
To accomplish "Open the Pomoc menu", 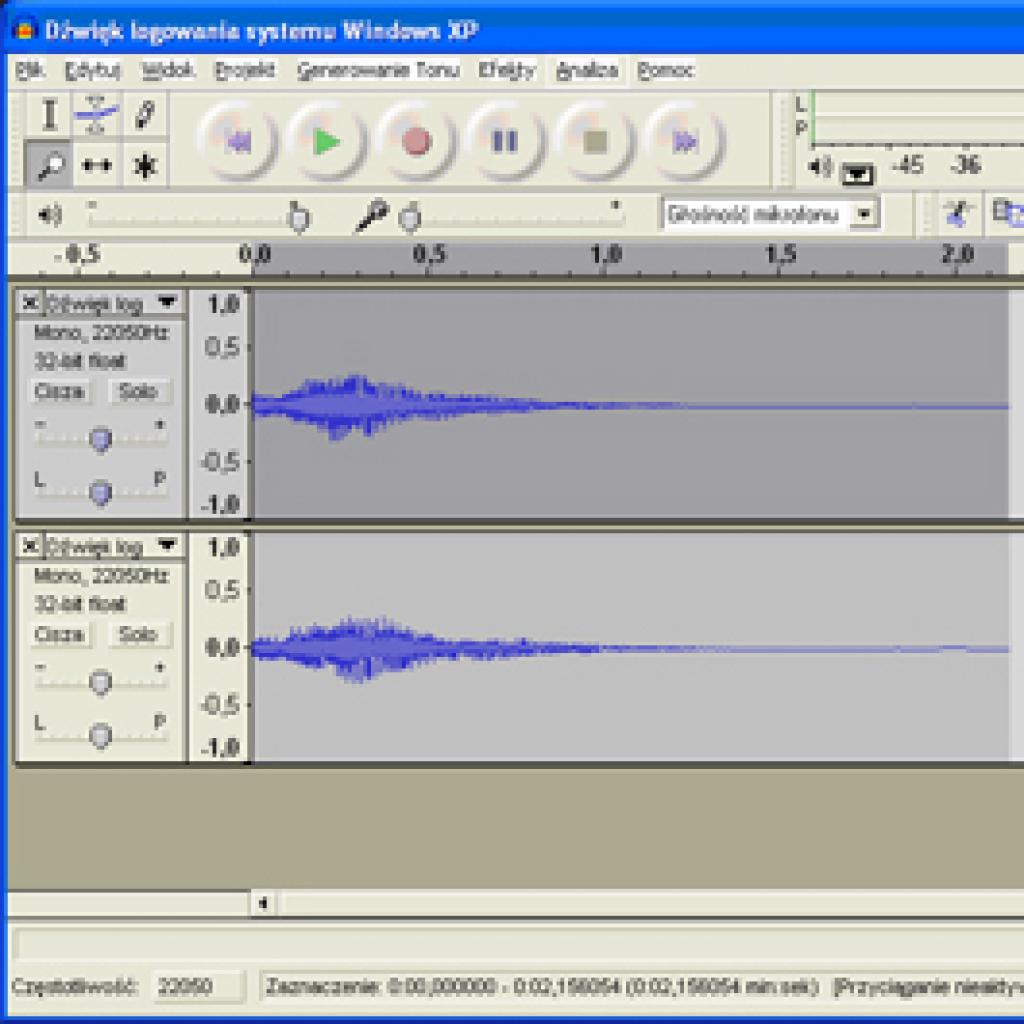I will (665, 70).
